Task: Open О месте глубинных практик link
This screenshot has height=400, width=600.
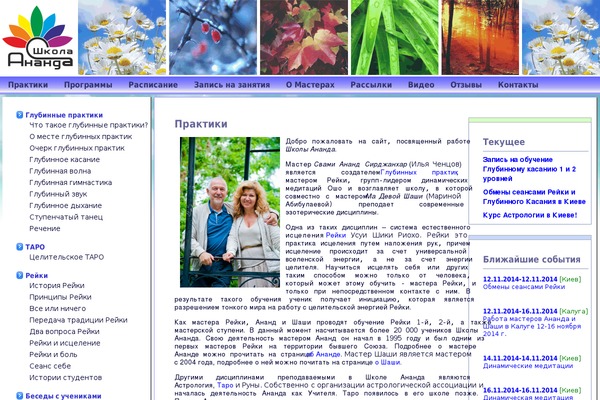Action: [x=81, y=137]
